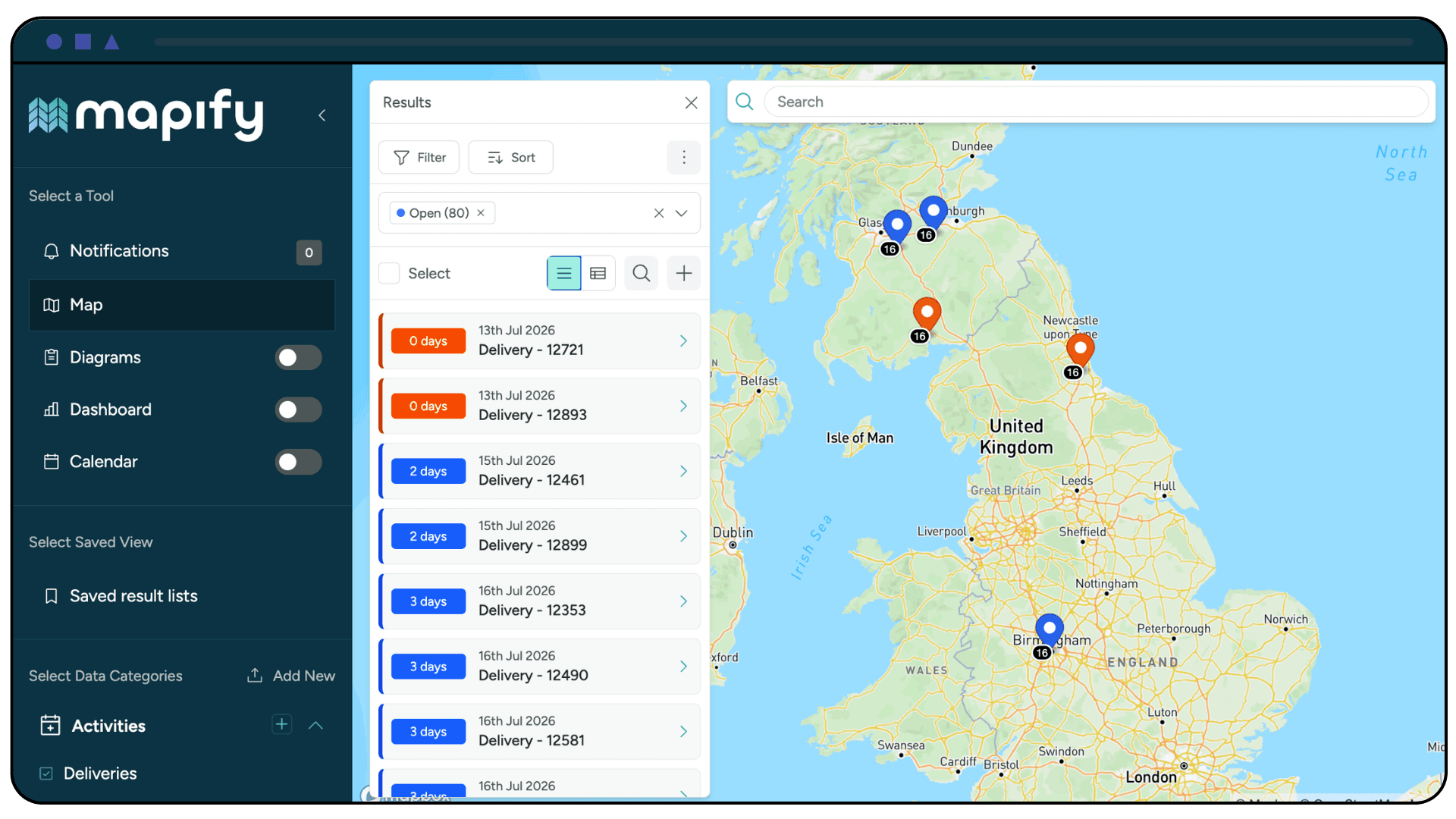Screen dimensions: 1456x819
Task: Click the blue map pin at Birmingham
Action: [x=1050, y=629]
